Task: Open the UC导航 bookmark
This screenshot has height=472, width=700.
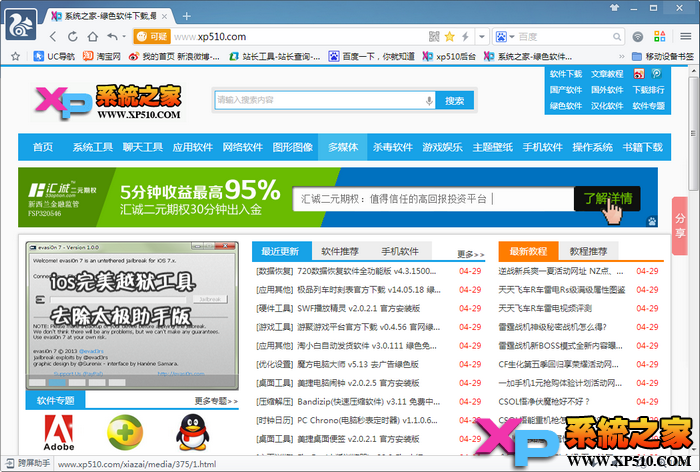Action: pyautogui.click(x=54, y=56)
